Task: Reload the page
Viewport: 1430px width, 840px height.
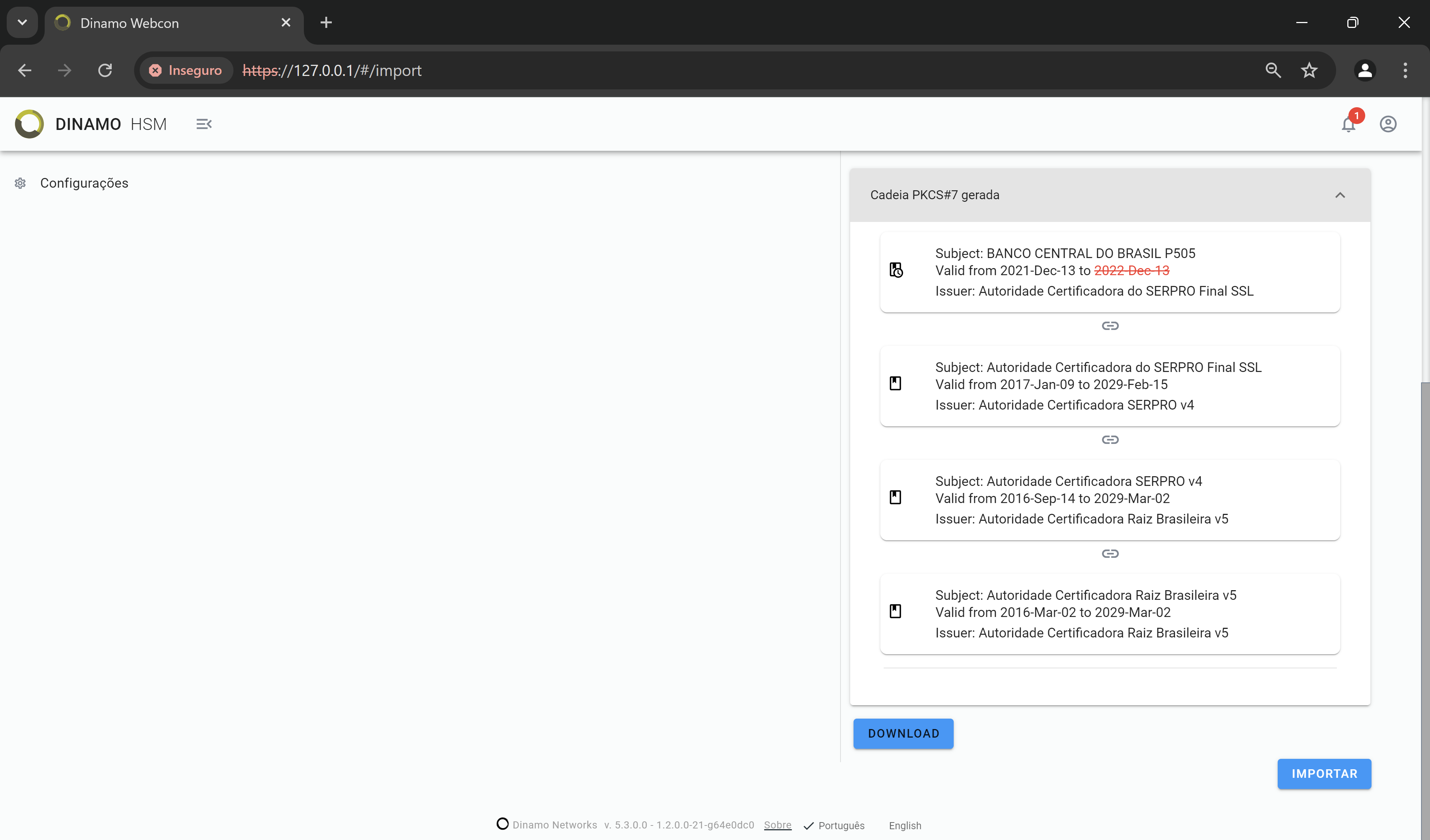Action: pyautogui.click(x=105, y=70)
